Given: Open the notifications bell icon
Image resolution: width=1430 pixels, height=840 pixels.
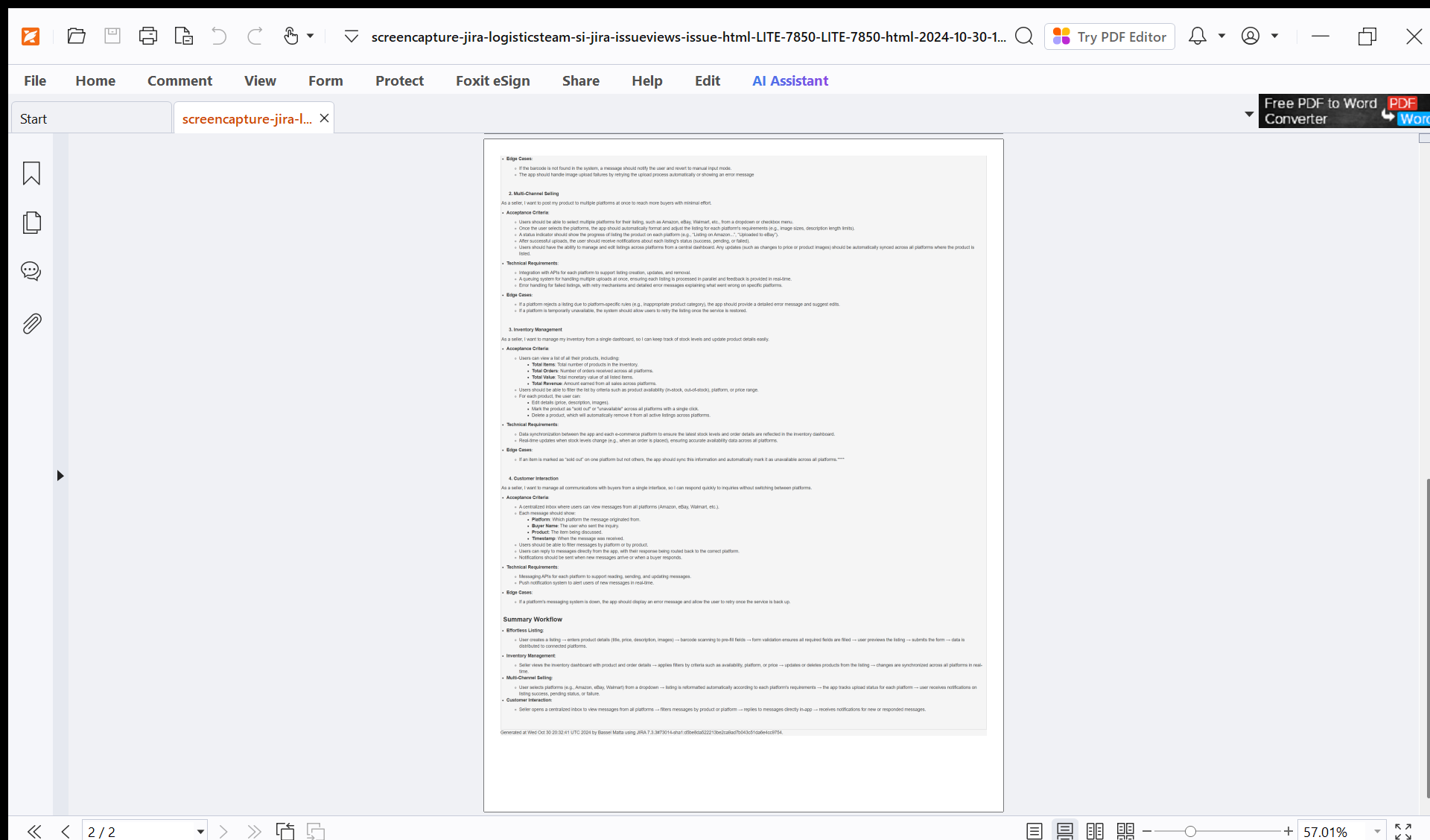Looking at the screenshot, I should [x=1197, y=36].
